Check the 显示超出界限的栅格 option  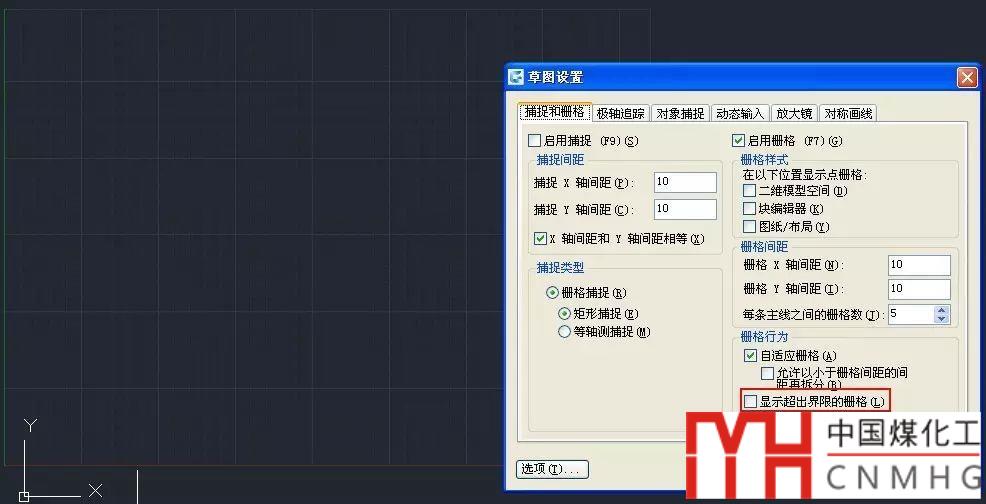[750, 402]
